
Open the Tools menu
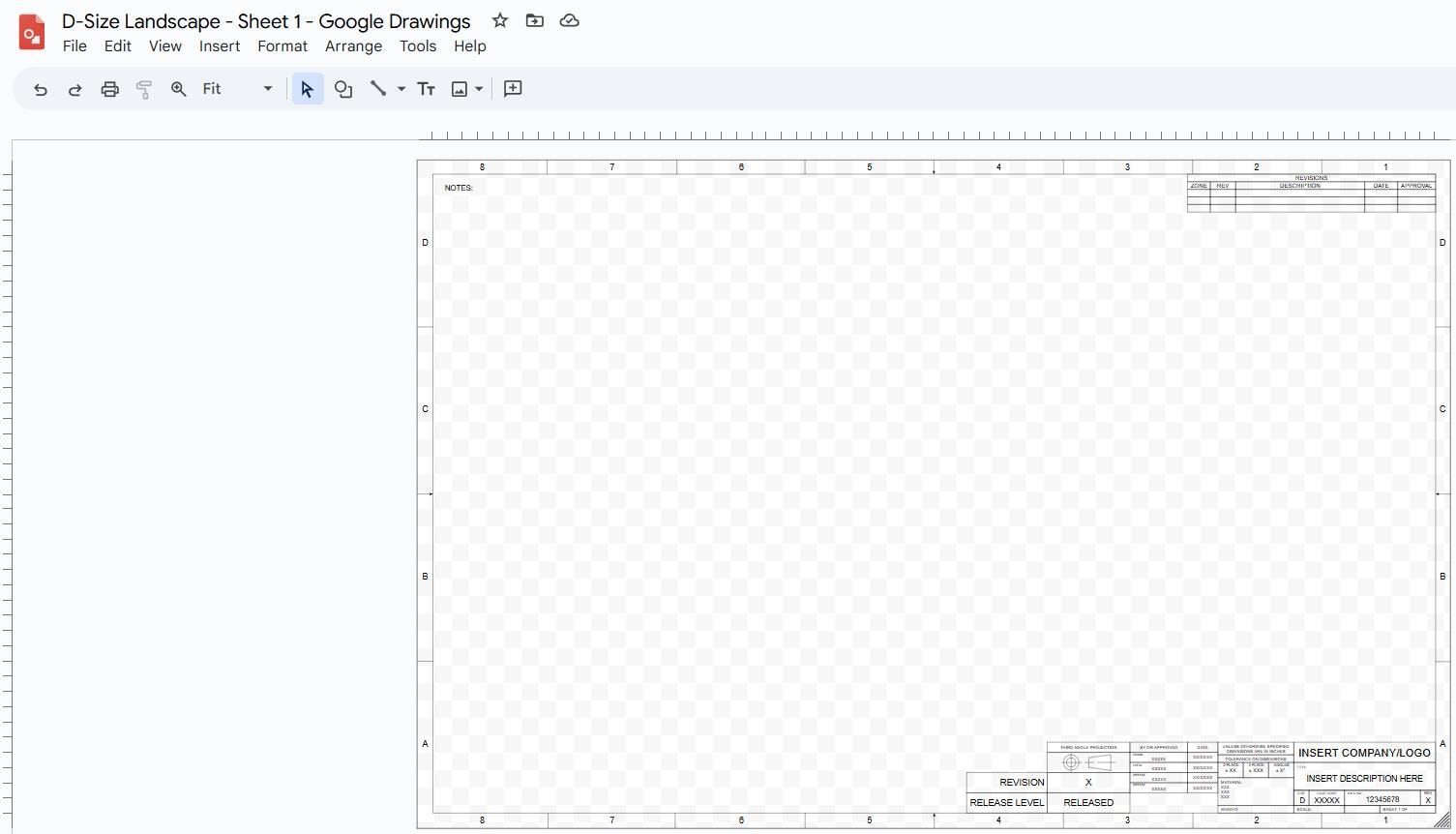click(418, 46)
